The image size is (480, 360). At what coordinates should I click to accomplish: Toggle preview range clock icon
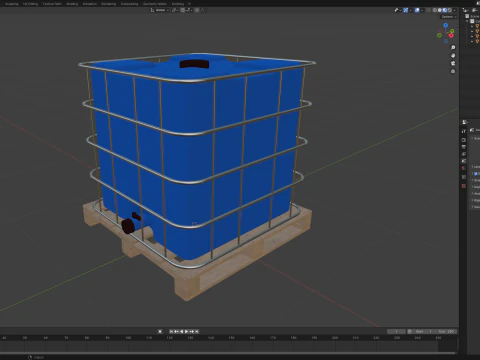click(410, 331)
